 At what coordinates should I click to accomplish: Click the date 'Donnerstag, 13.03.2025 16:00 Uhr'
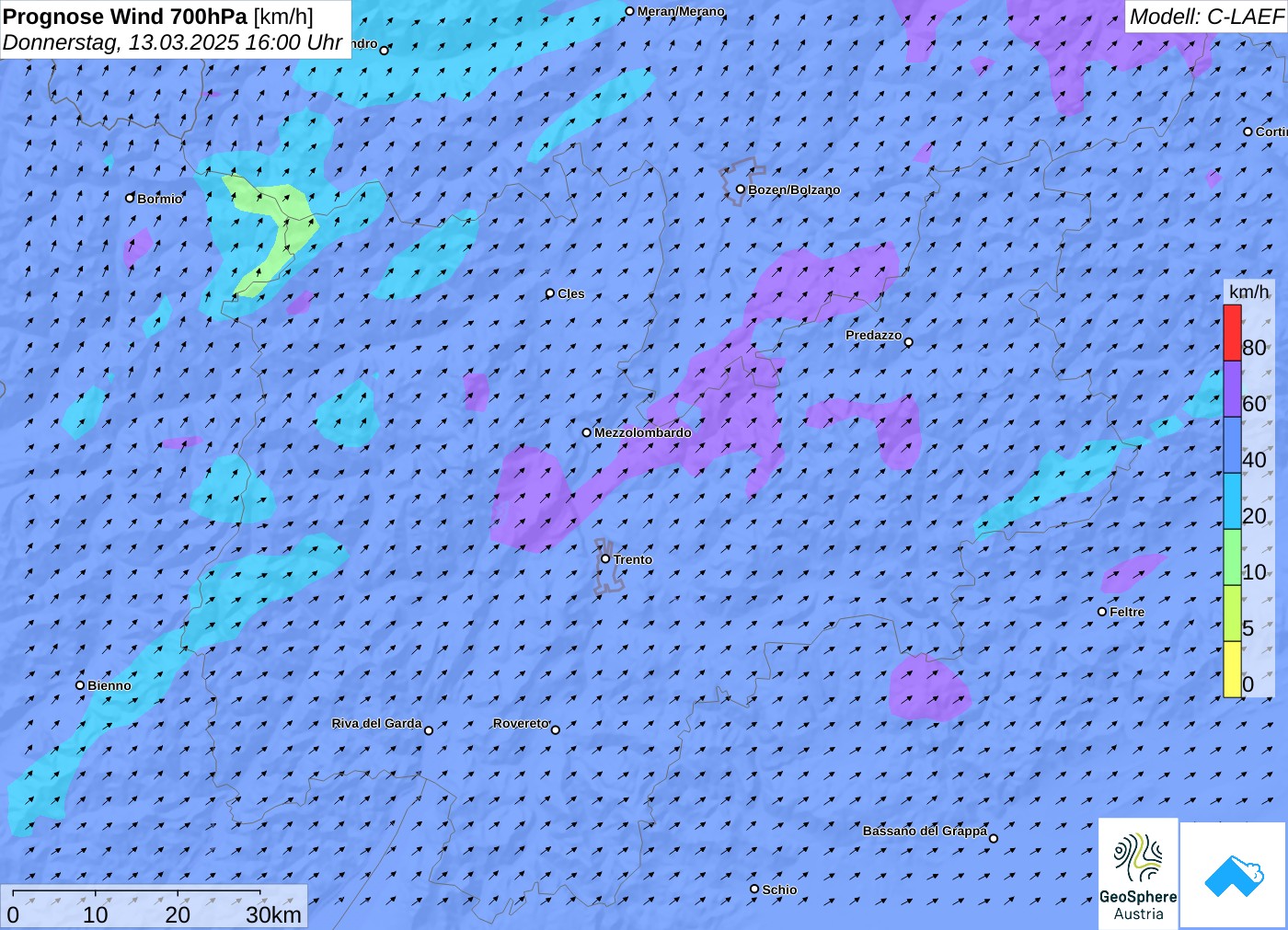[173, 42]
